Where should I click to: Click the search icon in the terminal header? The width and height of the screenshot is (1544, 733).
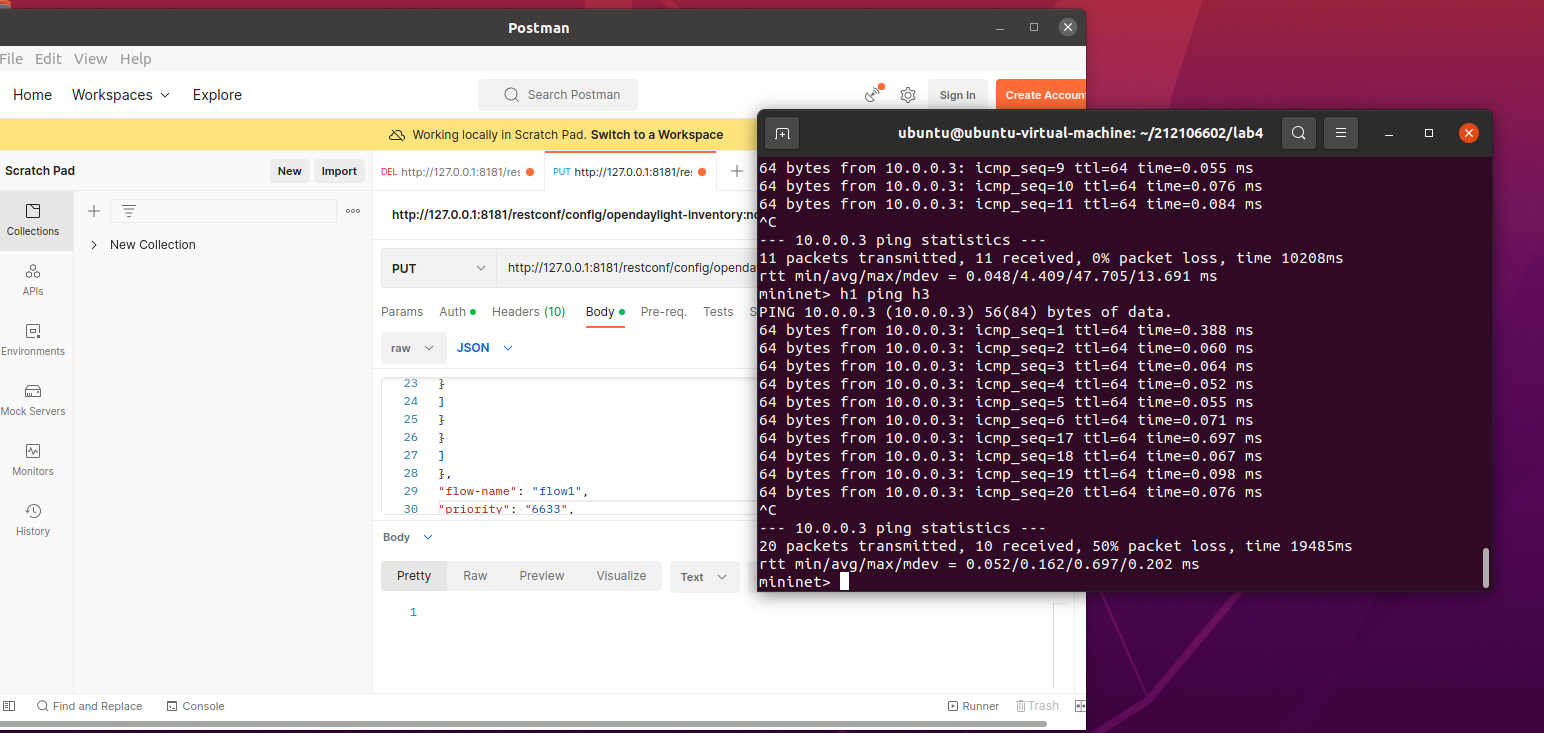(x=1299, y=133)
